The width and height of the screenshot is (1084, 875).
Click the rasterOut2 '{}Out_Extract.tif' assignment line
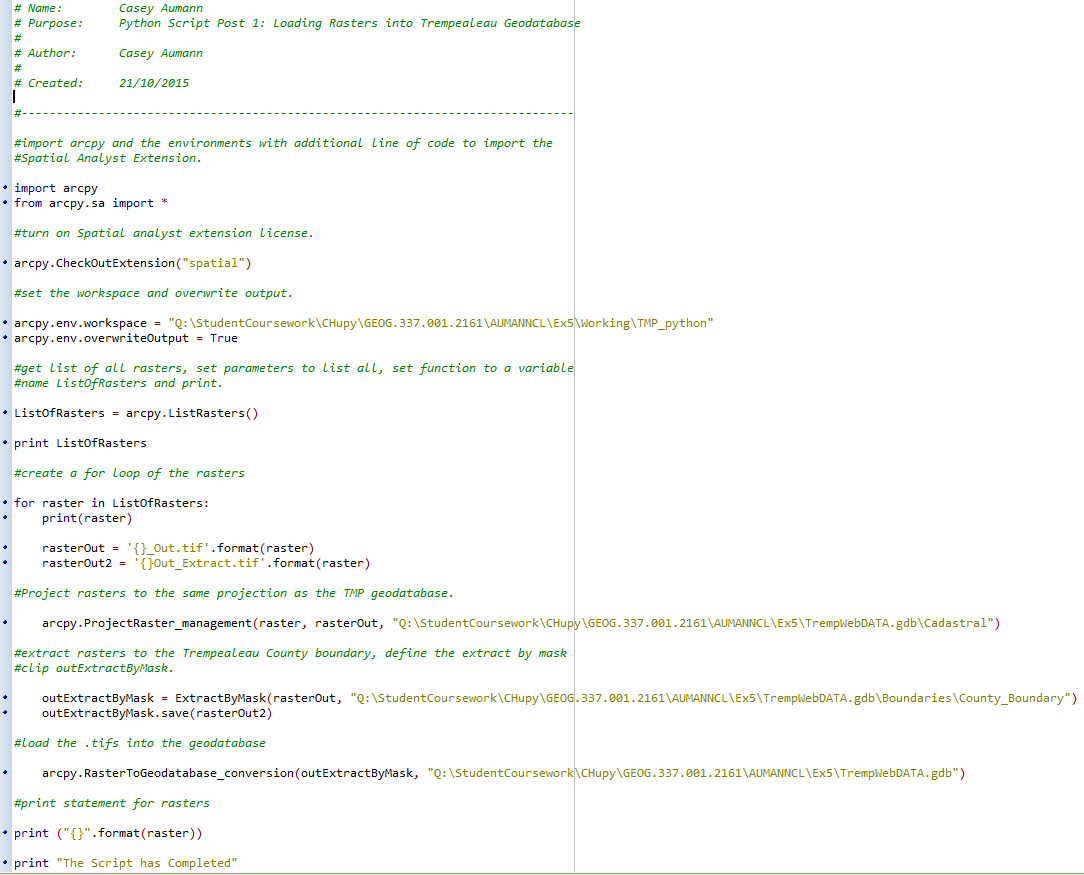[x=206, y=563]
